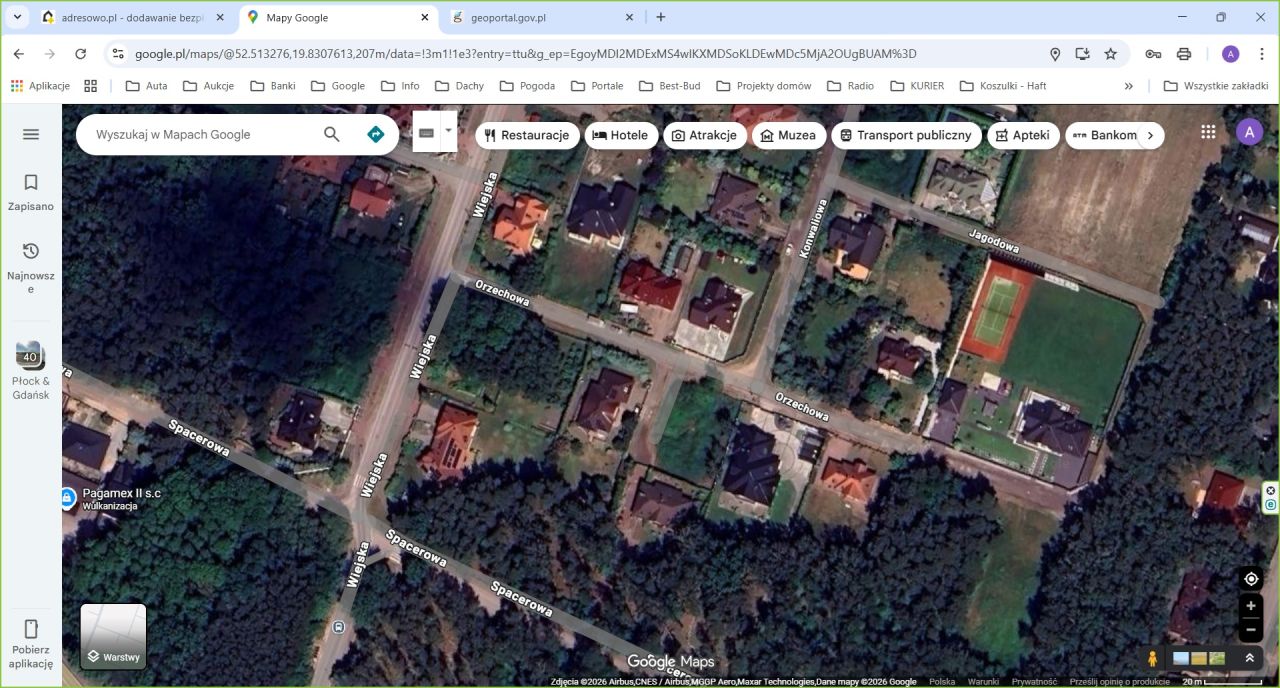The width and height of the screenshot is (1280, 688).
Task: Open the keyboard input dropdown arrow
Action: (447, 131)
